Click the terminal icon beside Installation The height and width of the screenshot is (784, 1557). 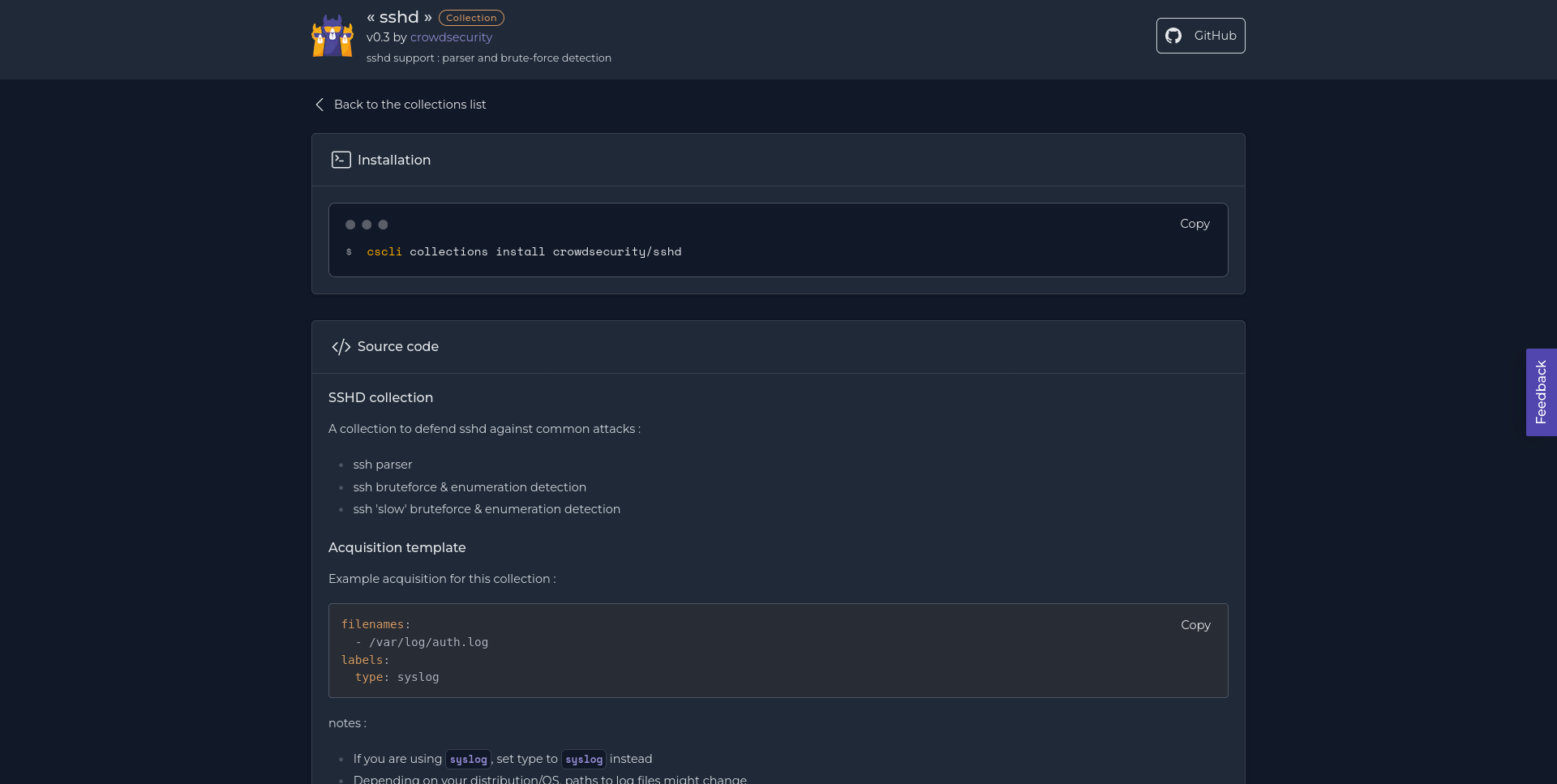point(341,160)
